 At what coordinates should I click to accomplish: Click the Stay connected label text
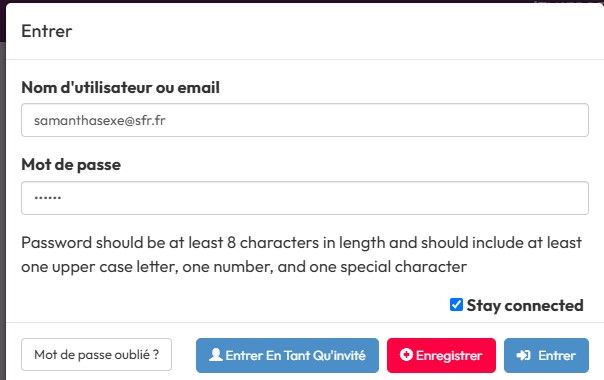point(525,306)
